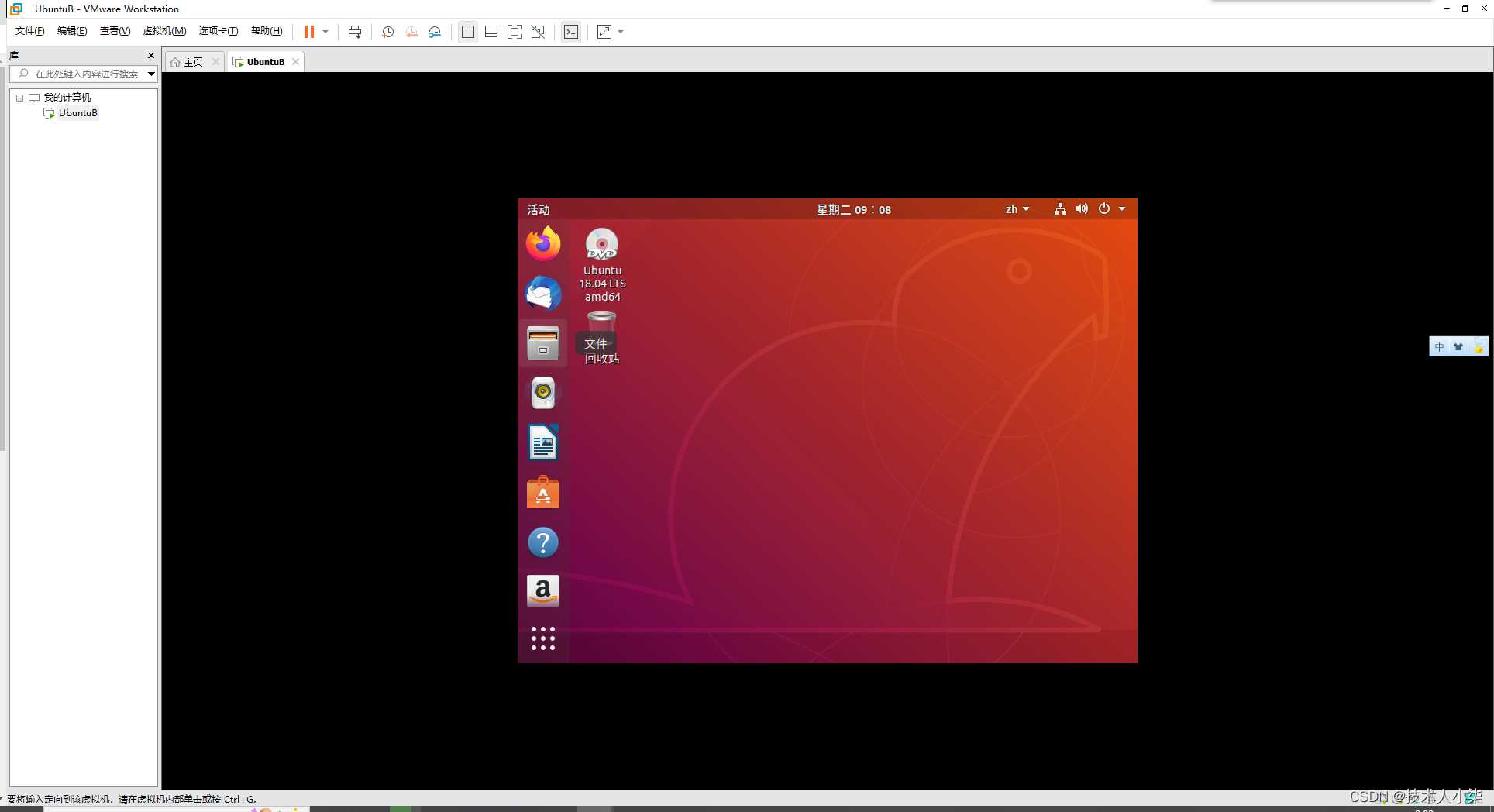Take a snapshot of the VM
The height and width of the screenshot is (812, 1494).
coord(388,32)
